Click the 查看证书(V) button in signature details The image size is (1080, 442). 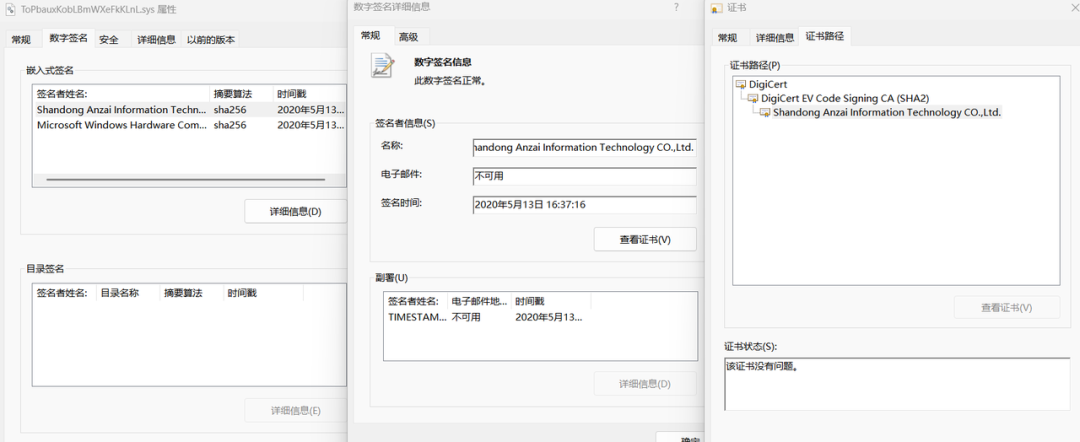[x=645, y=240]
